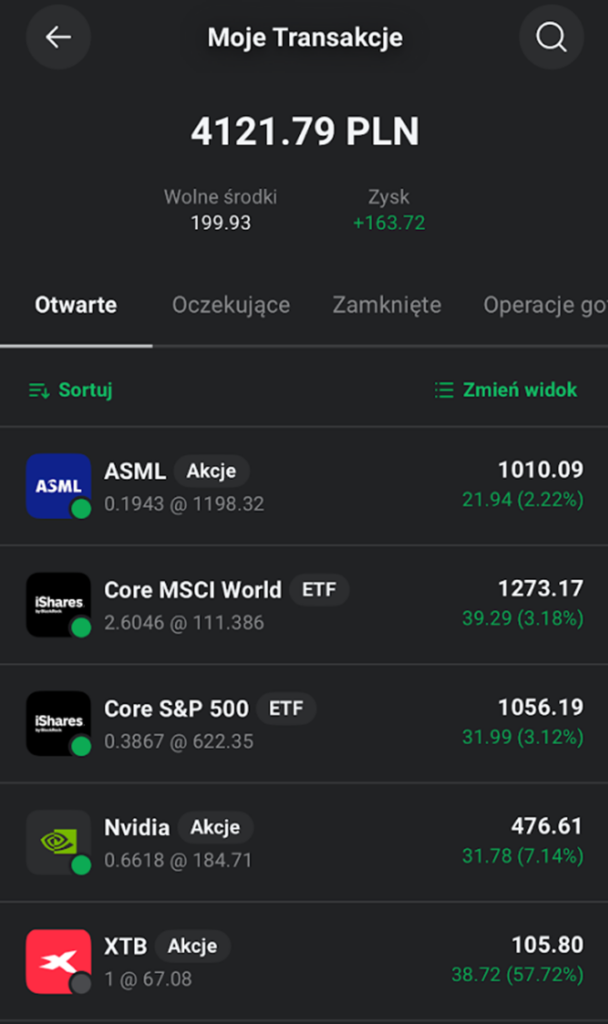The height and width of the screenshot is (1024, 608).
Task: Open search with magnifier icon
Action: [x=551, y=37]
